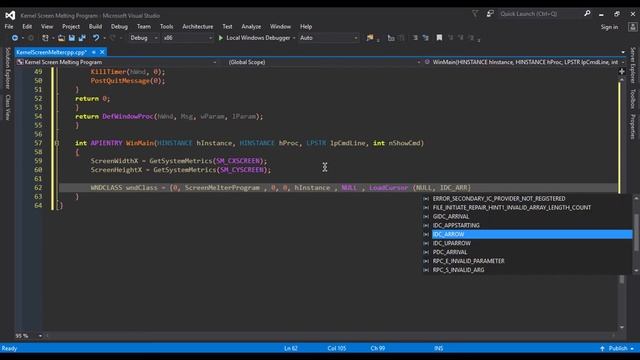Open the Debug menu
640x360 pixels.
pos(119,27)
